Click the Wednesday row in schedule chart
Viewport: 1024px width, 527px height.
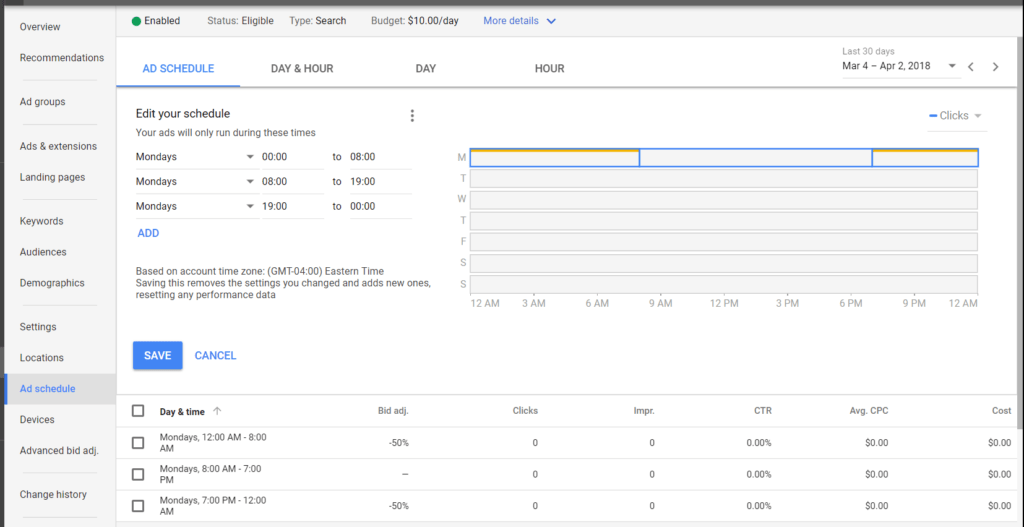[x=724, y=200]
